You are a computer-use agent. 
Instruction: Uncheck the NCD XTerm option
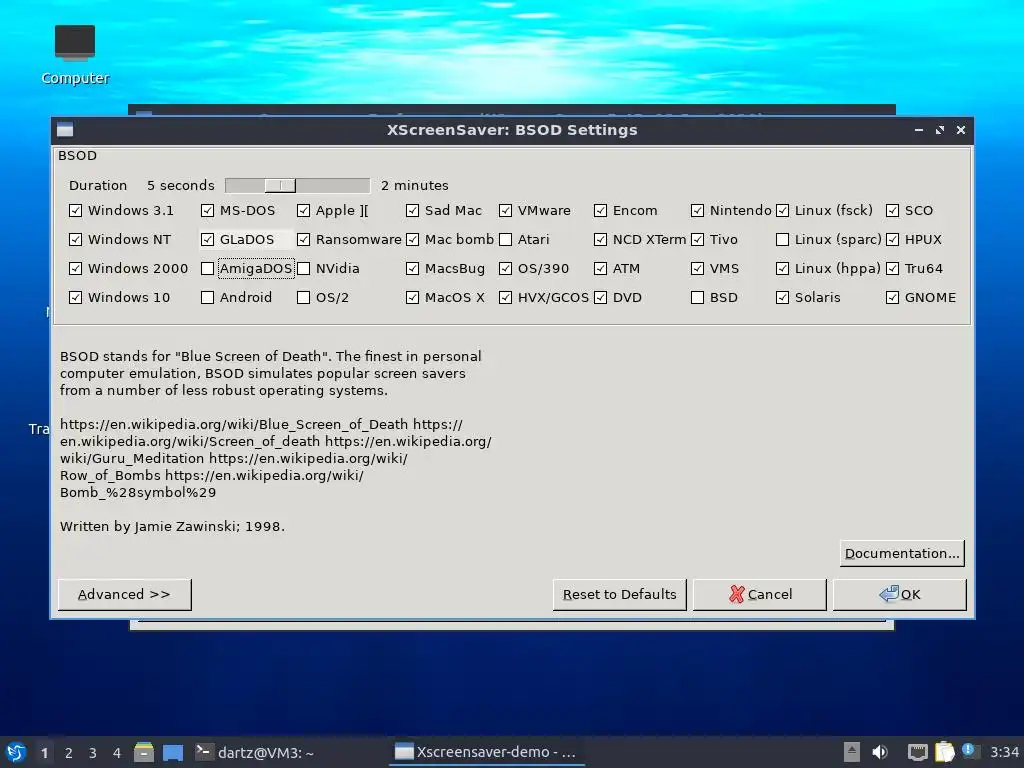pyautogui.click(x=601, y=240)
